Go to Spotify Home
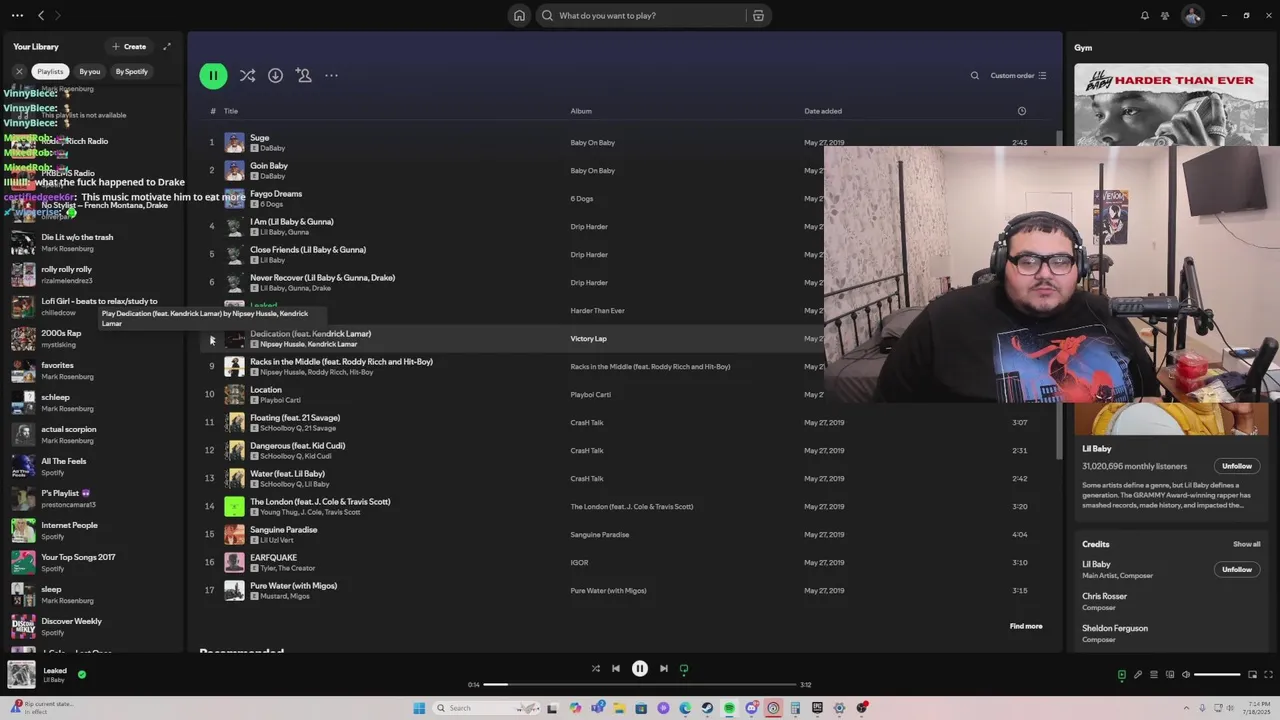 pos(519,15)
